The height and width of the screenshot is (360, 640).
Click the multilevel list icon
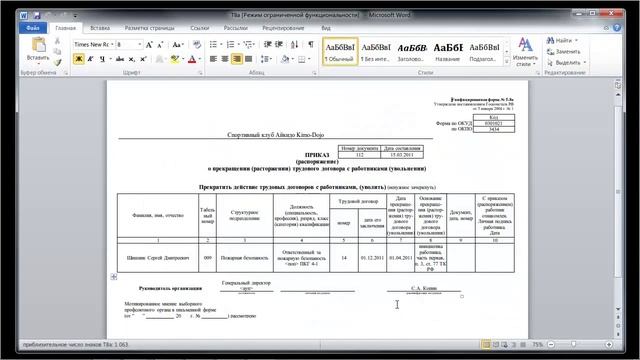click(x=247, y=44)
